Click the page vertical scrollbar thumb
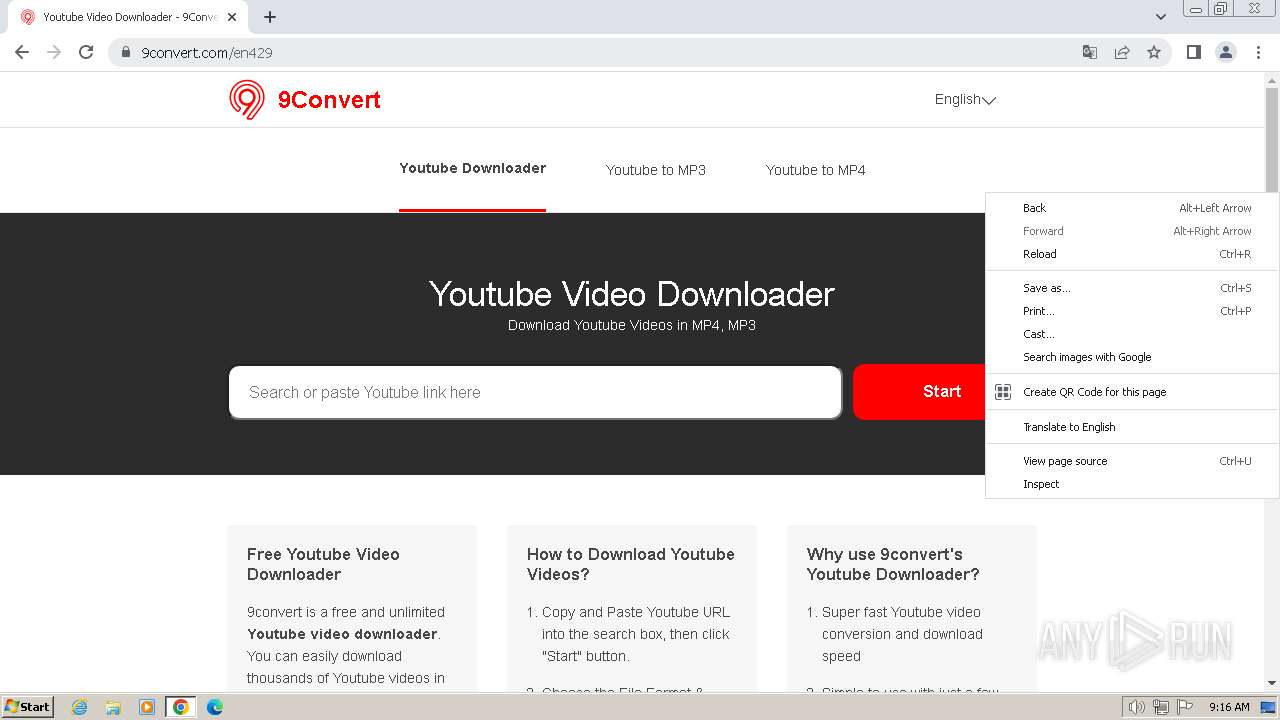 [x=1272, y=140]
